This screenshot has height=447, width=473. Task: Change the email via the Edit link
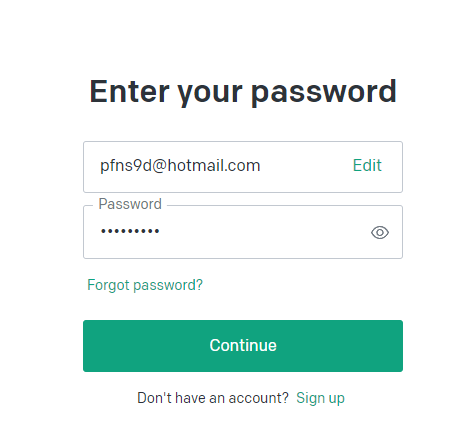[x=367, y=165]
